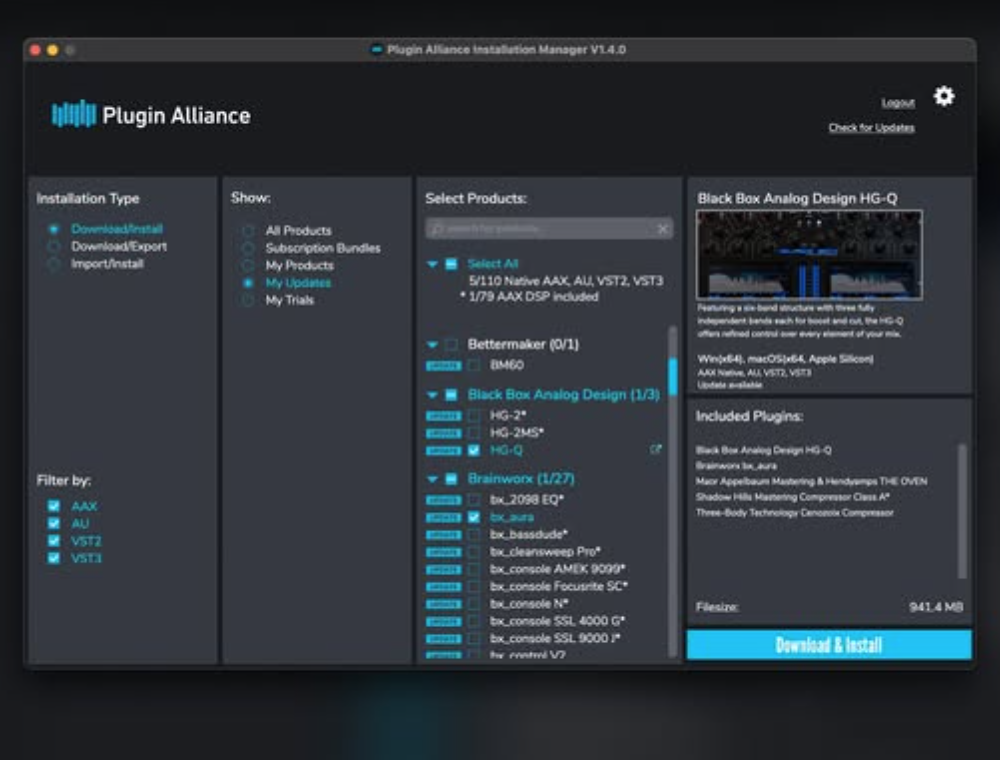The image size is (1000, 760).
Task: Toggle the Brainworx group checkbox
Action: (x=451, y=478)
